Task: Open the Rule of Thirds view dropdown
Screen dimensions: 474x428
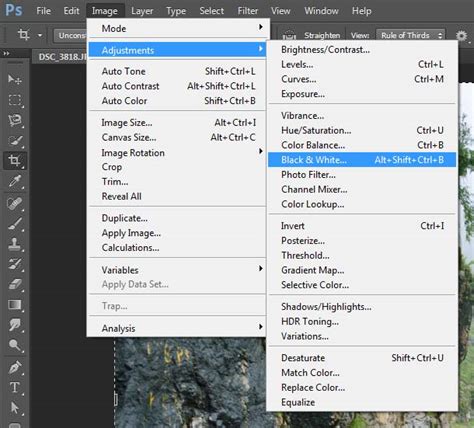Action: tap(411, 35)
